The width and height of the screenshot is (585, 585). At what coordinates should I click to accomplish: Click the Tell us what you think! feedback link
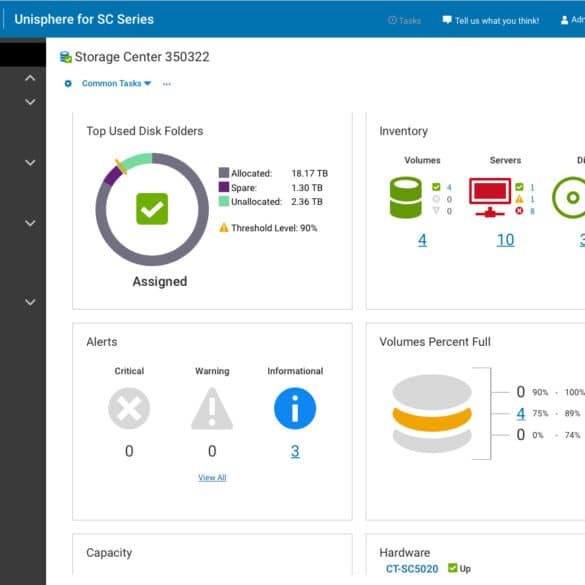click(x=491, y=21)
